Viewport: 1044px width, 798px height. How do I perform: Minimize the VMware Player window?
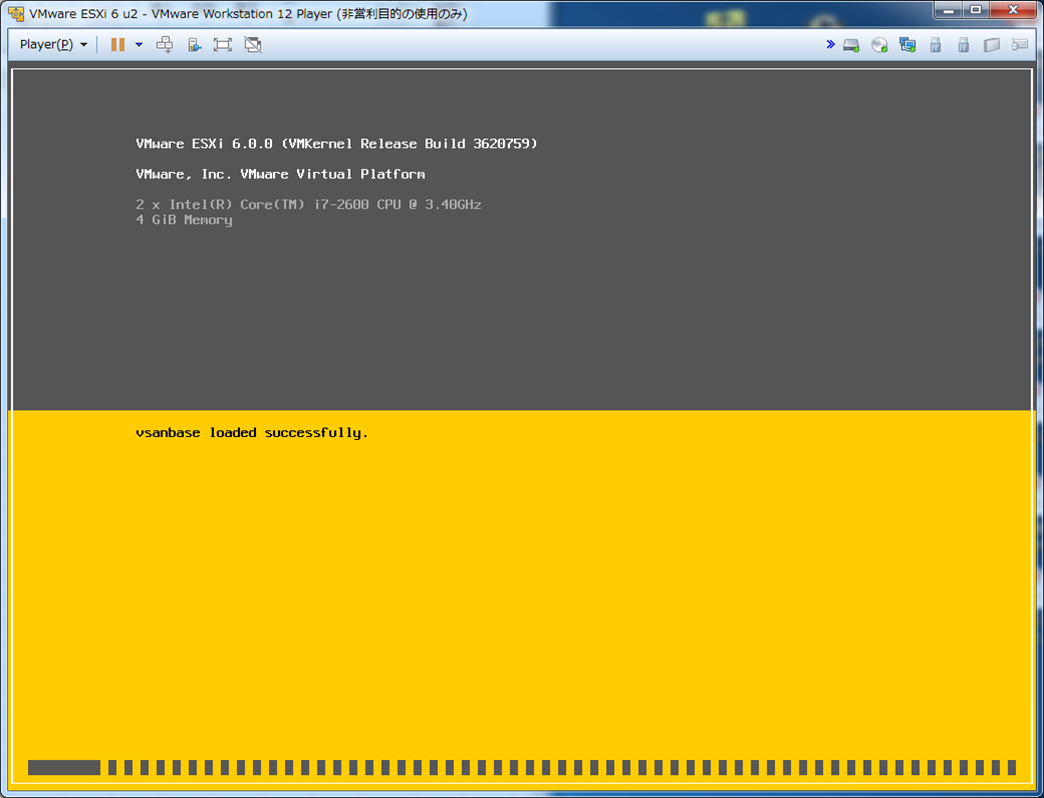point(948,10)
